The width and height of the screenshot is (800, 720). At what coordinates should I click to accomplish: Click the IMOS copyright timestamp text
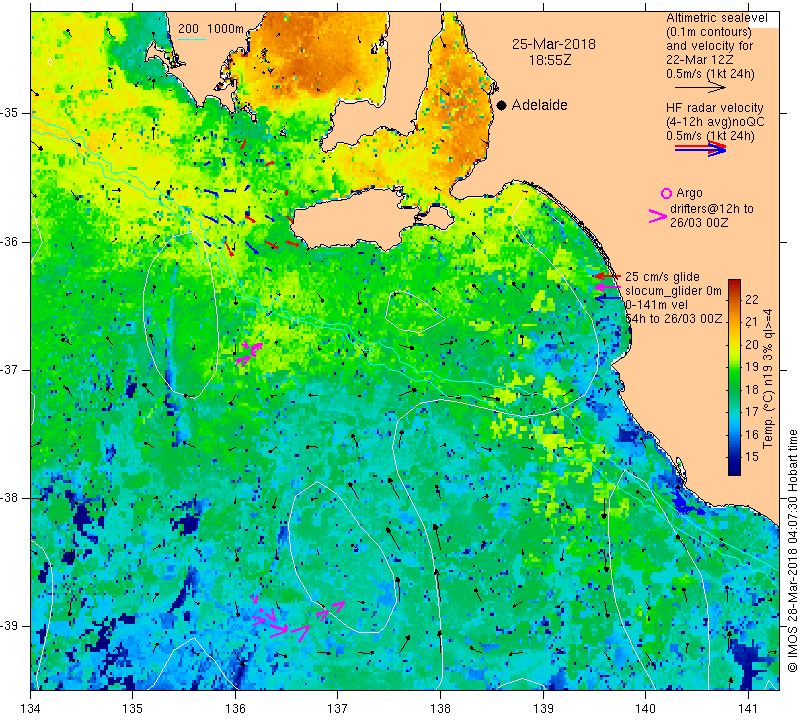792,551
